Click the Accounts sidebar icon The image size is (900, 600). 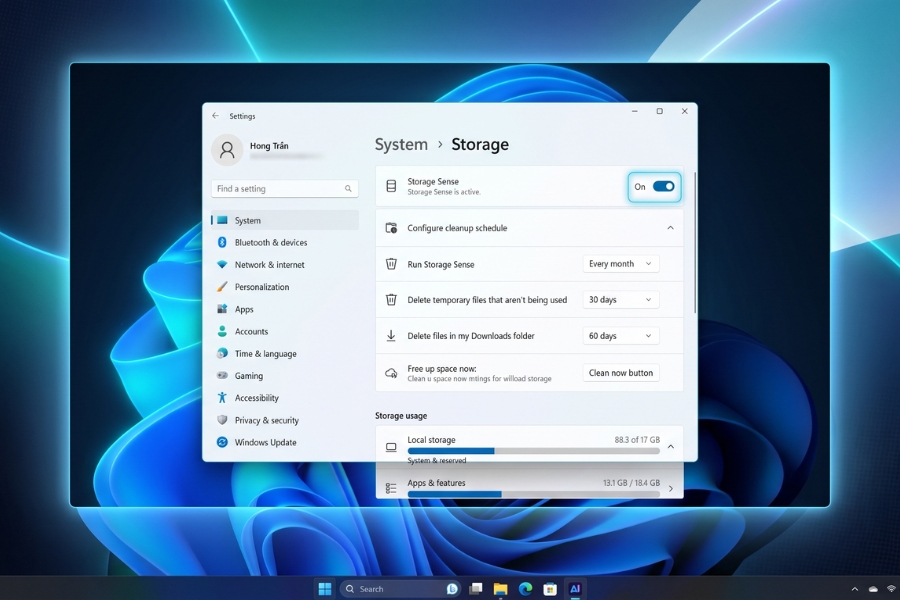coord(222,331)
